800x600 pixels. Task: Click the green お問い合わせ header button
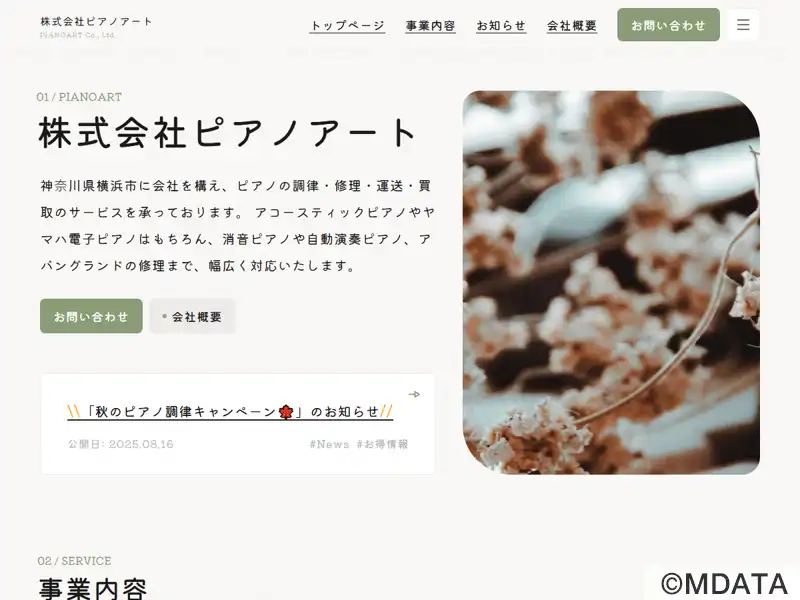[668, 25]
